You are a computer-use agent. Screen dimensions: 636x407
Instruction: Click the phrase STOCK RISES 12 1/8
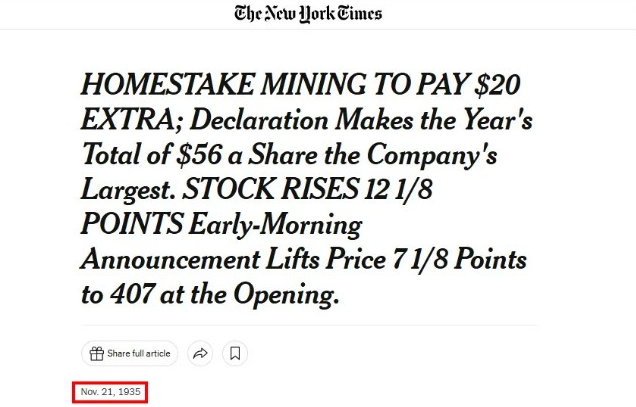(x=307, y=189)
